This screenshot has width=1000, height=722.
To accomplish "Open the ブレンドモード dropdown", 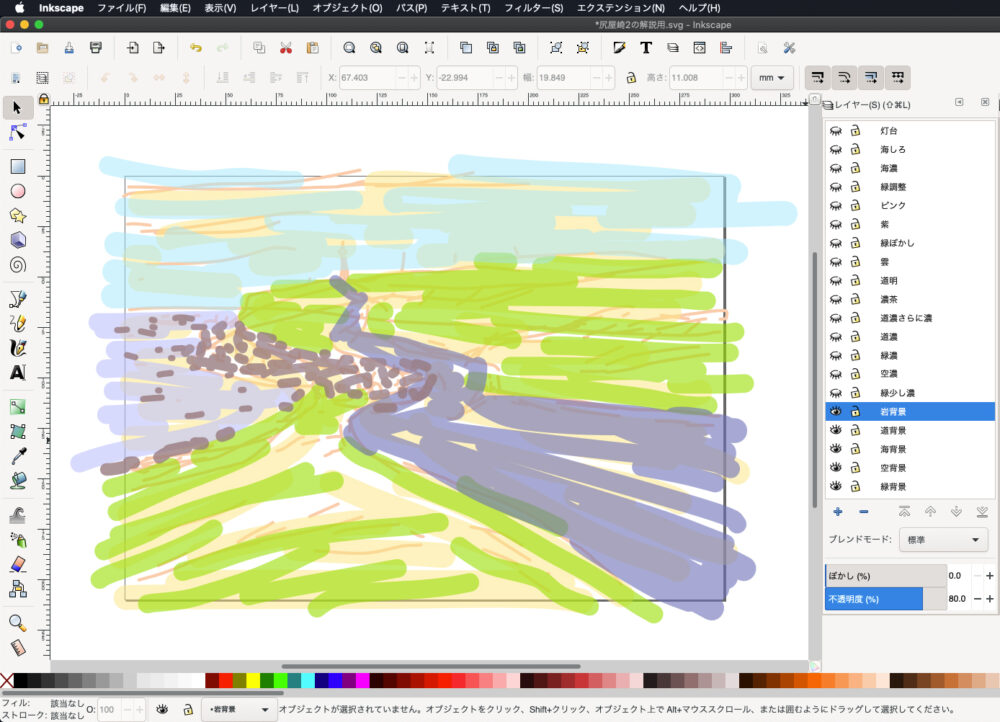I will point(943,540).
